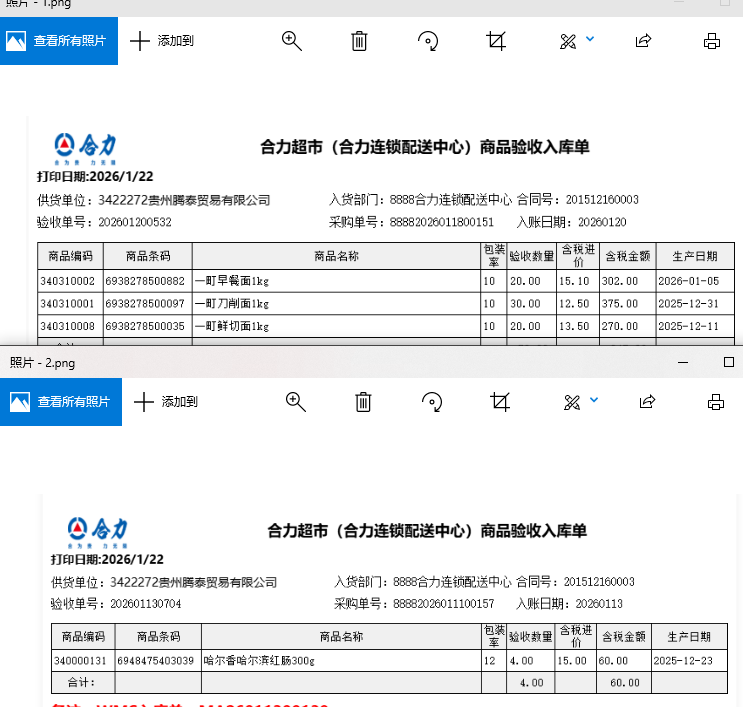This screenshot has width=743, height=707.
Task: Select crop tool in the 1.png window
Action: coord(496,41)
